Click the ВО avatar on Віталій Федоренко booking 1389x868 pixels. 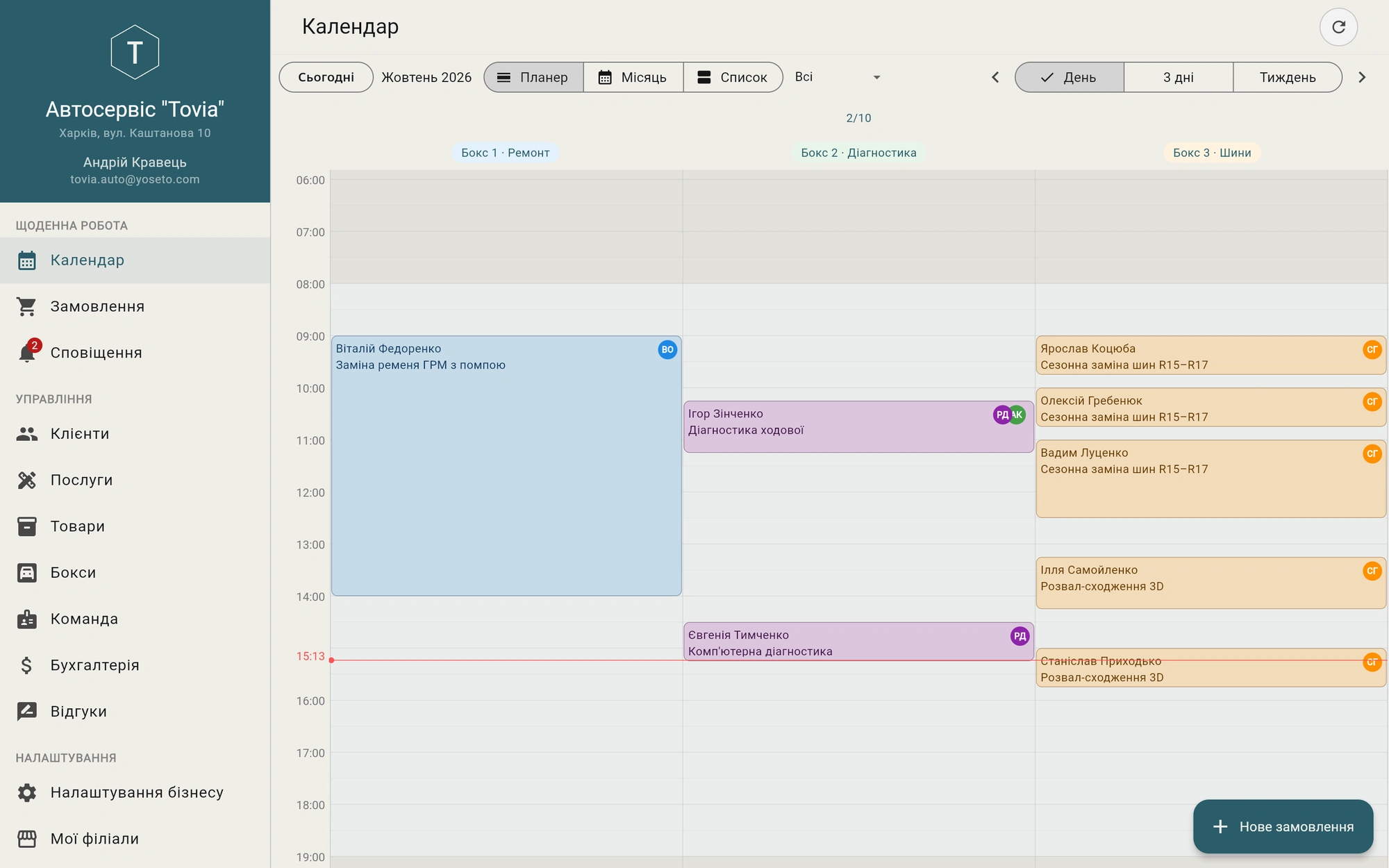pyautogui.click(x=667, y=349)
